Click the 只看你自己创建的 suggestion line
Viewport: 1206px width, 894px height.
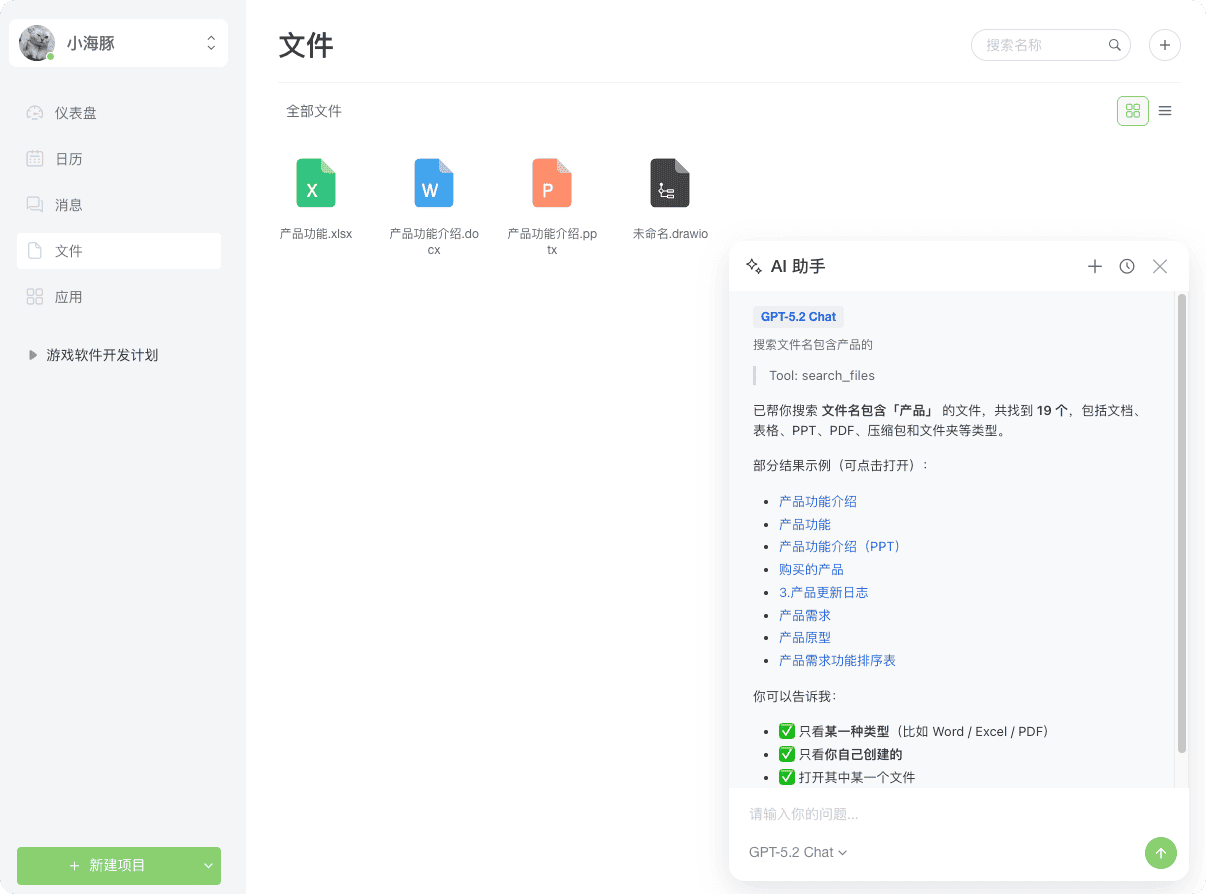coord(841,754)
